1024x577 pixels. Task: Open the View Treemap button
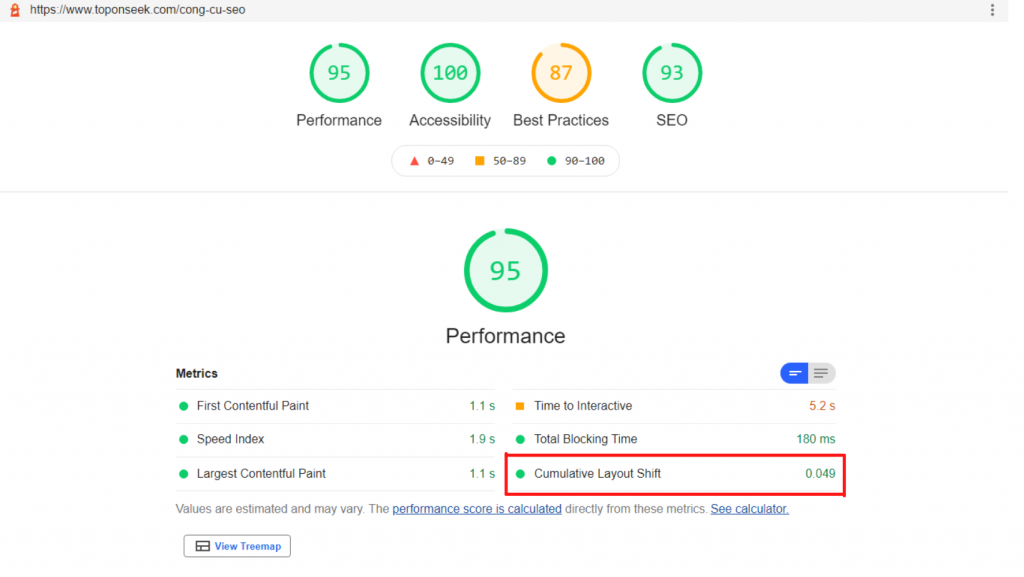tap(237, 546)
